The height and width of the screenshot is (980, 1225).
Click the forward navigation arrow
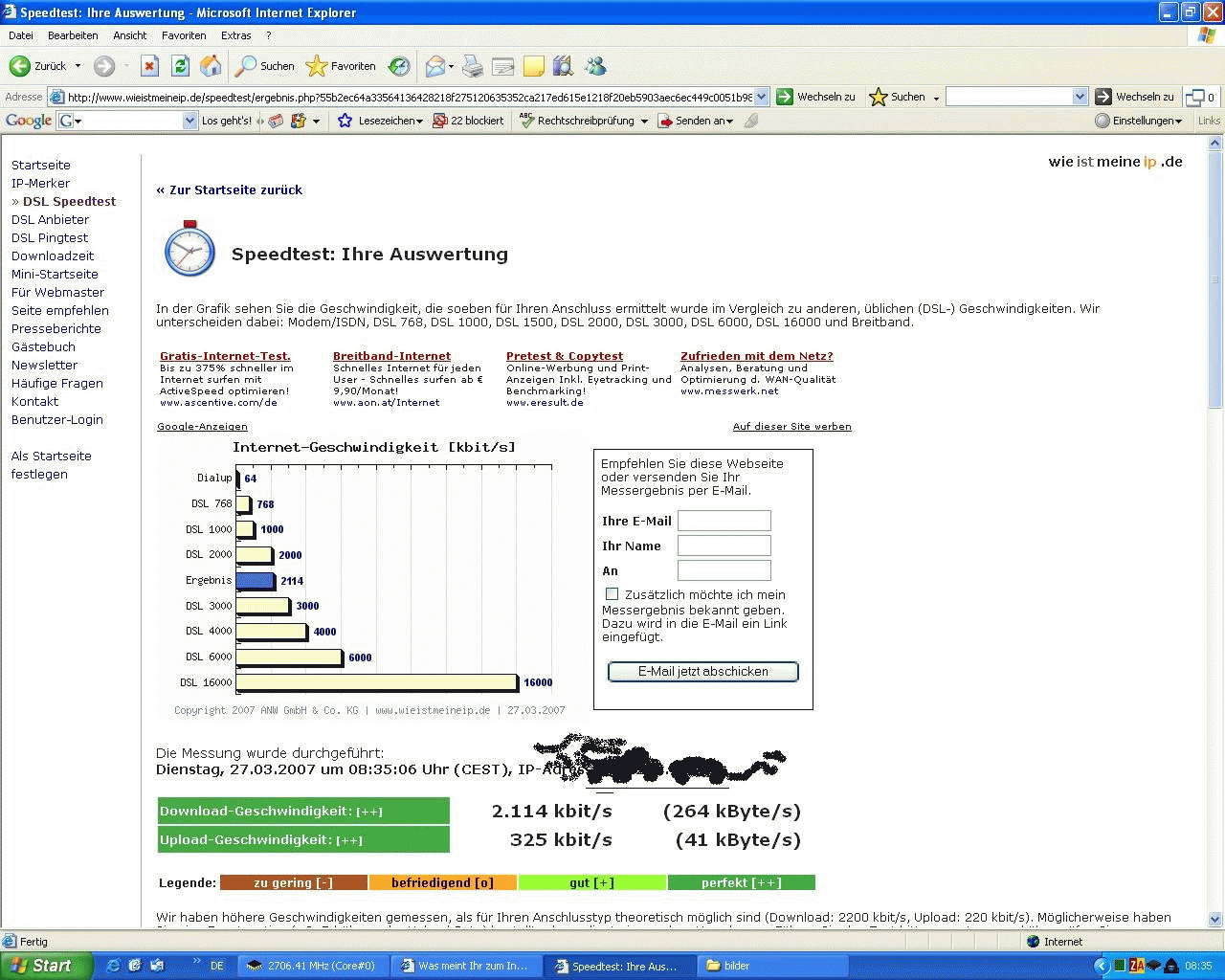click(x=104, y=66)
